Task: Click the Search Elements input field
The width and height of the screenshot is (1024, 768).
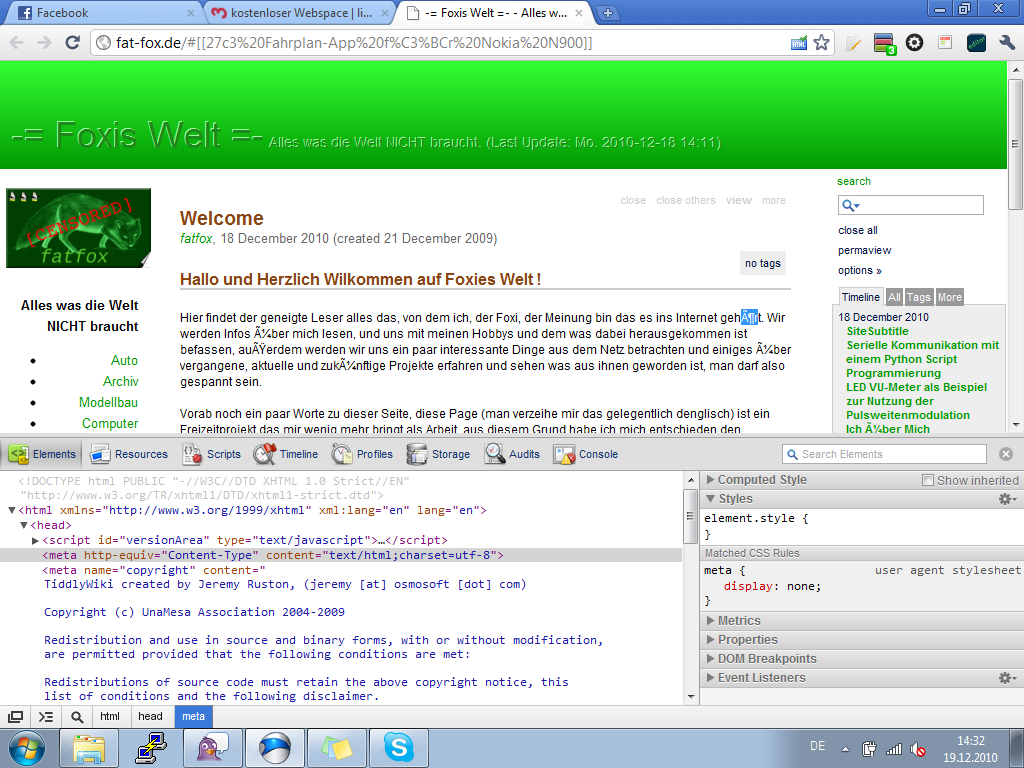Action: point(890,454)
